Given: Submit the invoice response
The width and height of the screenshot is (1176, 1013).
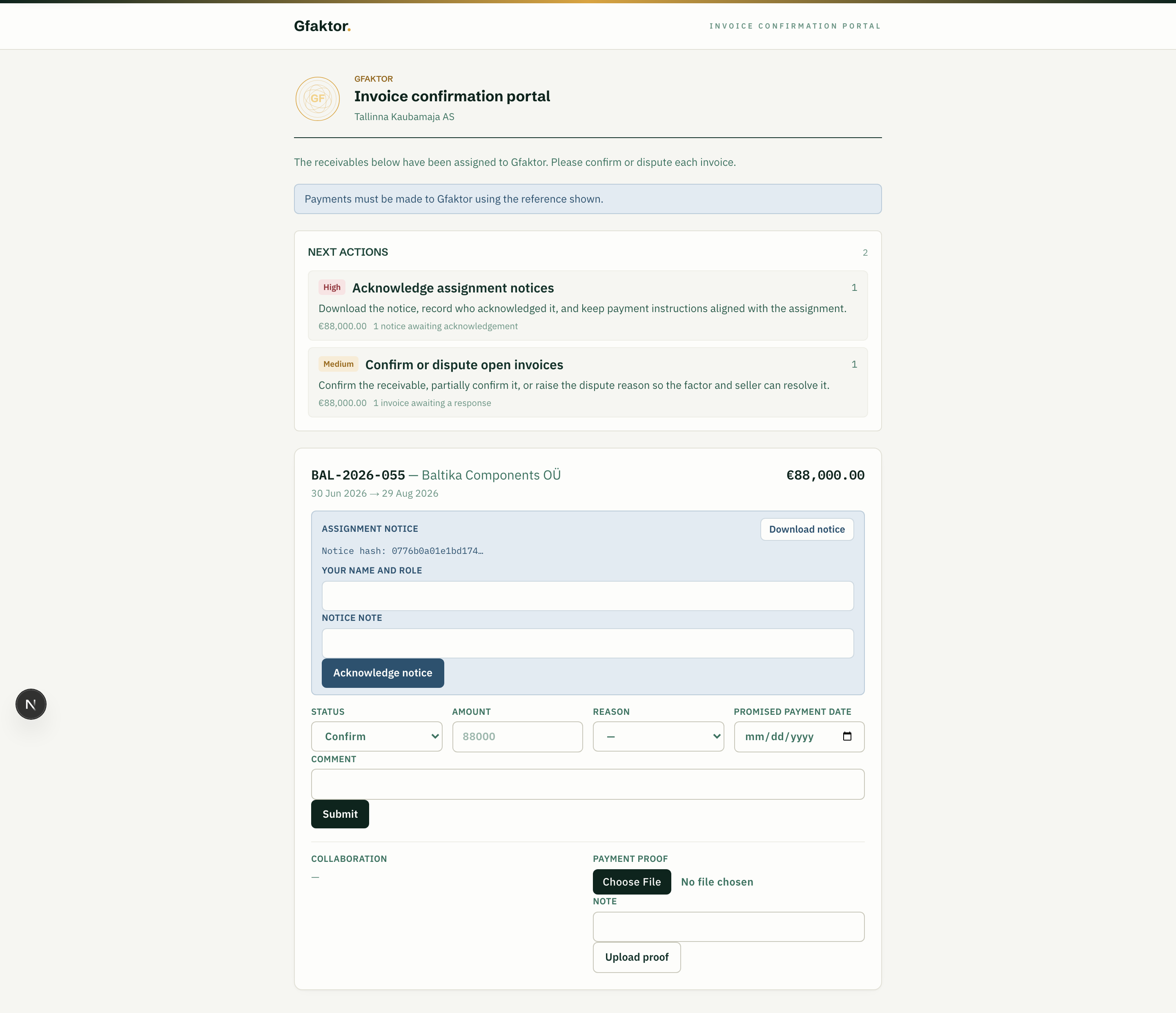Looking at the screenshot, I should click(x=339, y=814).
